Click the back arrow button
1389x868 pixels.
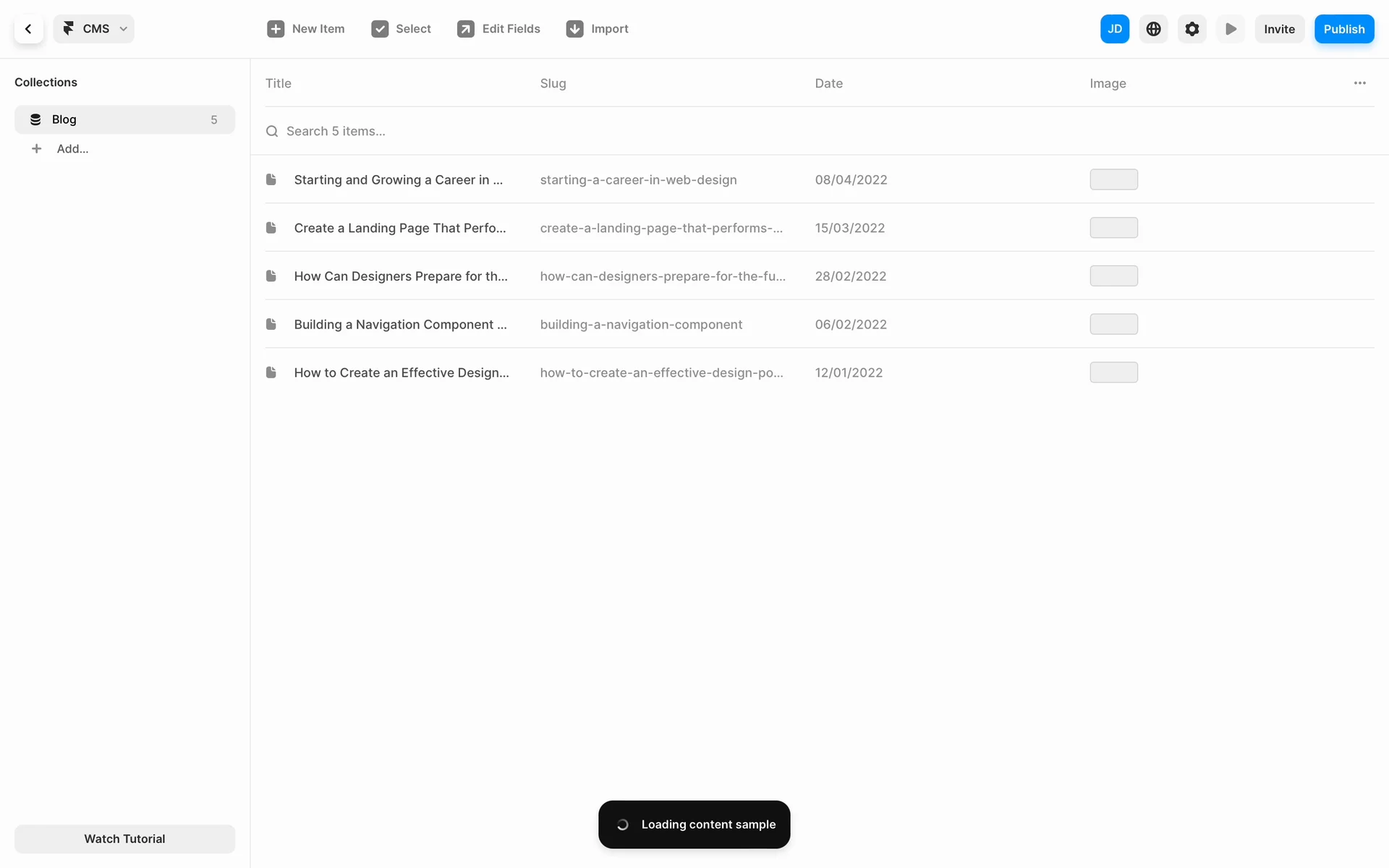(x=28, y=29)
